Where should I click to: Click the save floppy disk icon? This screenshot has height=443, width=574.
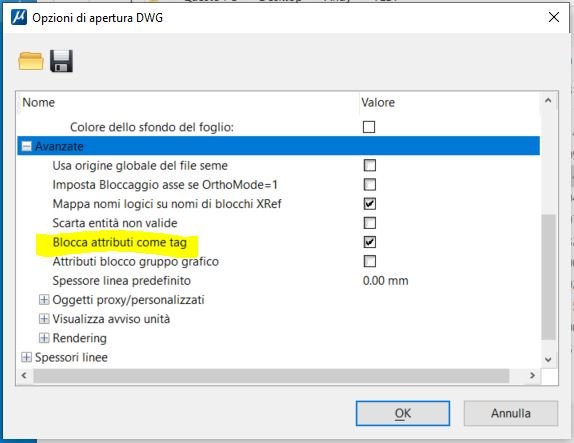point(61,61)
